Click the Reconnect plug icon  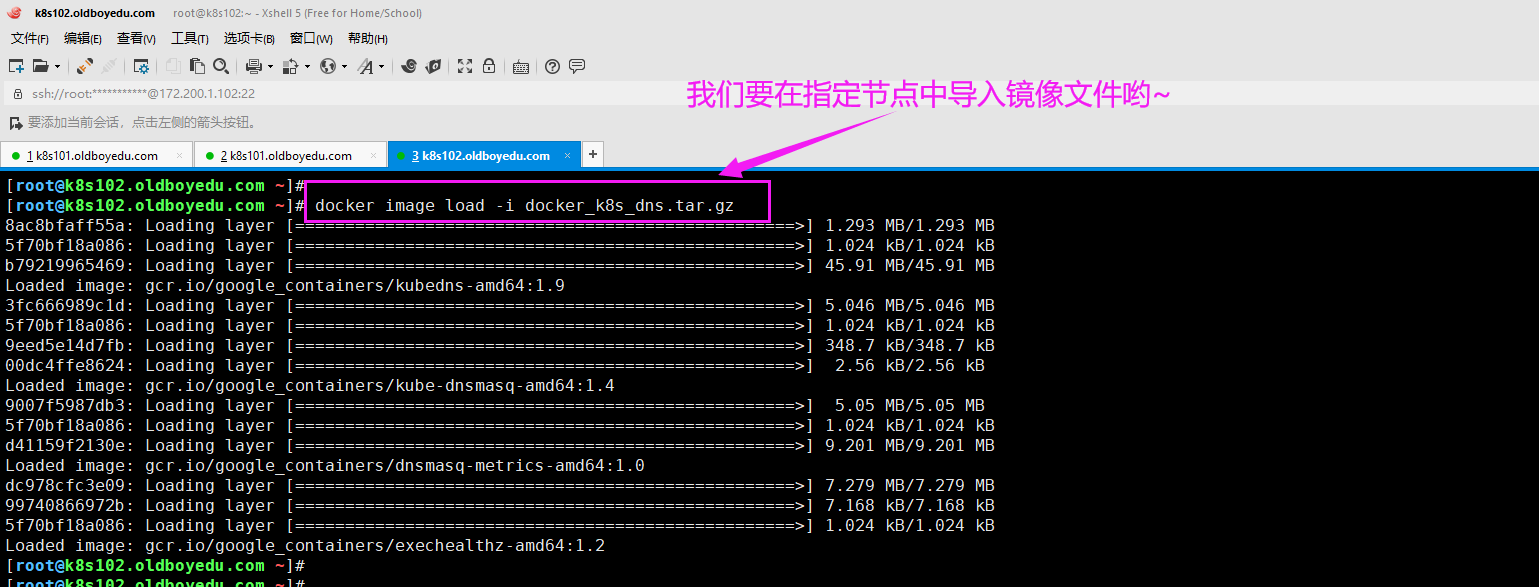pyautogui.click(x=85, y=66)
